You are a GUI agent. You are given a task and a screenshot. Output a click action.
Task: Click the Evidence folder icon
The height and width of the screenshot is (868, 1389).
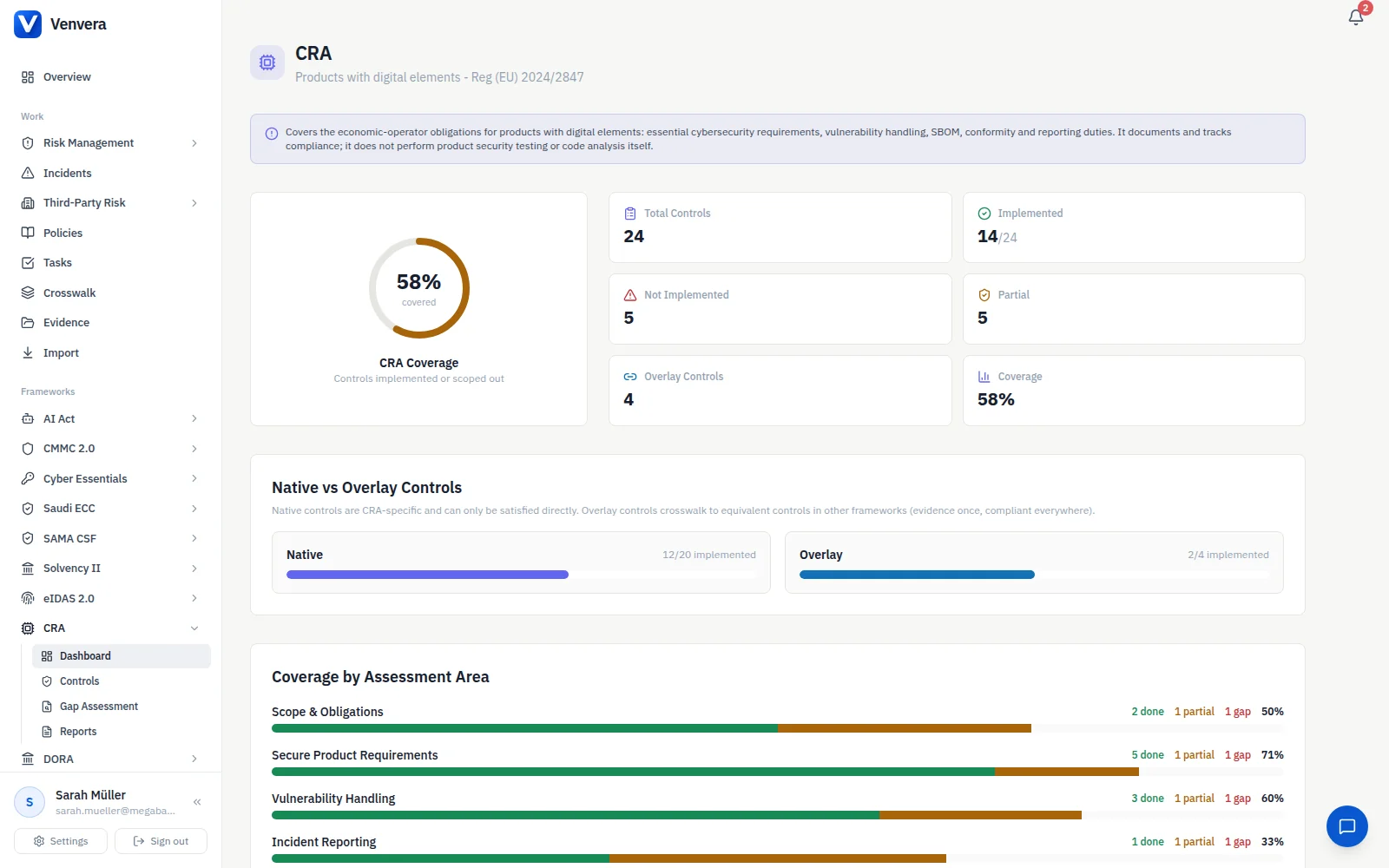(x=28, y=323)
